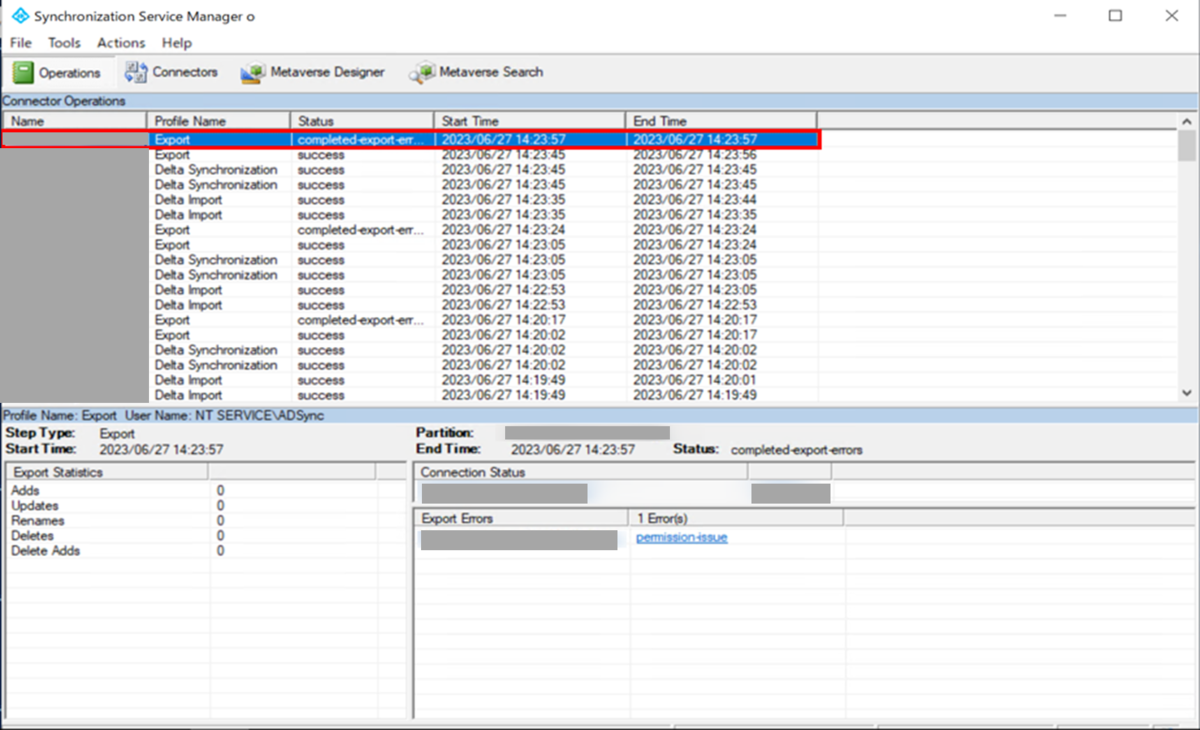Select the Delta Import run ending 14:19:49
The image size is (1200, 730).
pos(411,395)
